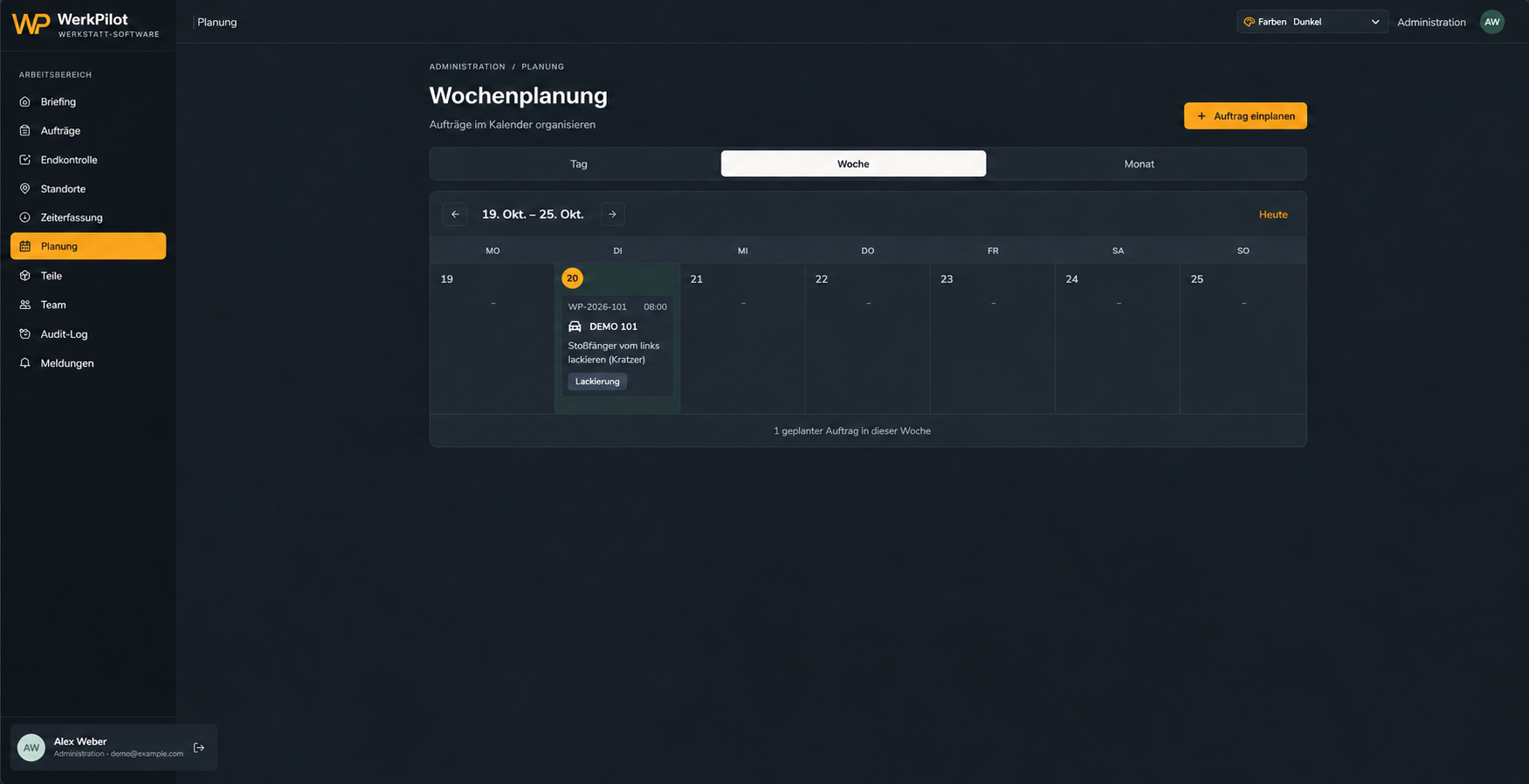This screenshot has height=784, width=1529.
Task: Select day 23 in the Friday column
Action: coord(947,279)
